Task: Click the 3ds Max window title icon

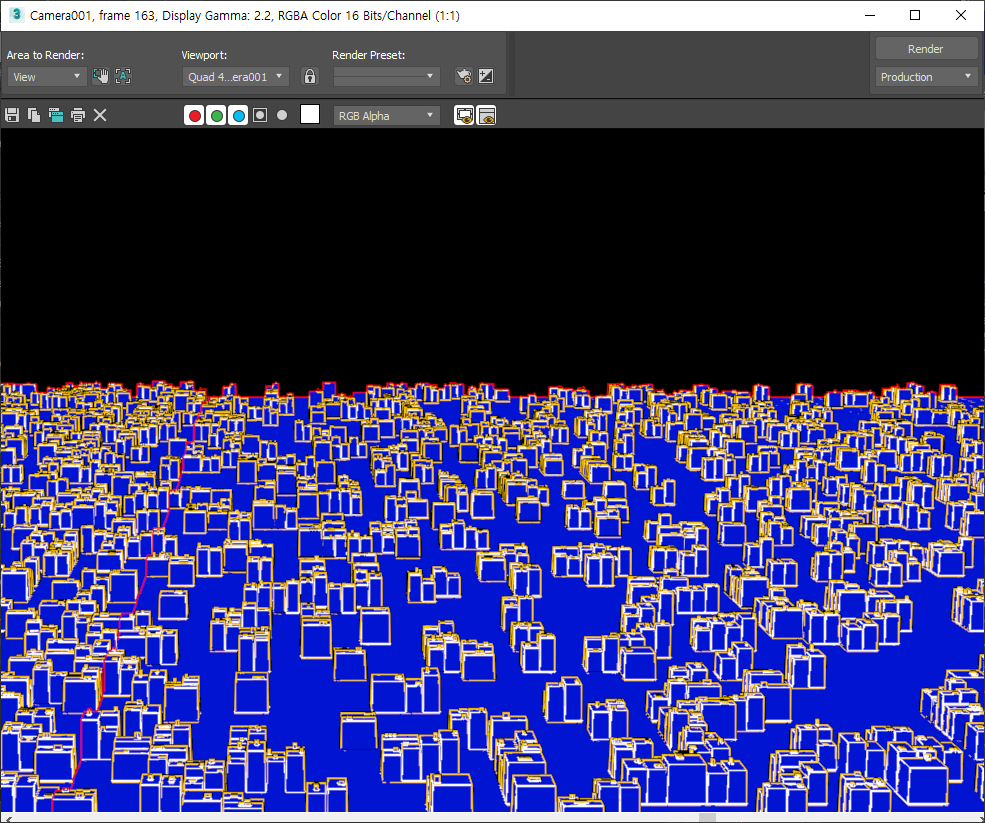Action: pos(16,14)
